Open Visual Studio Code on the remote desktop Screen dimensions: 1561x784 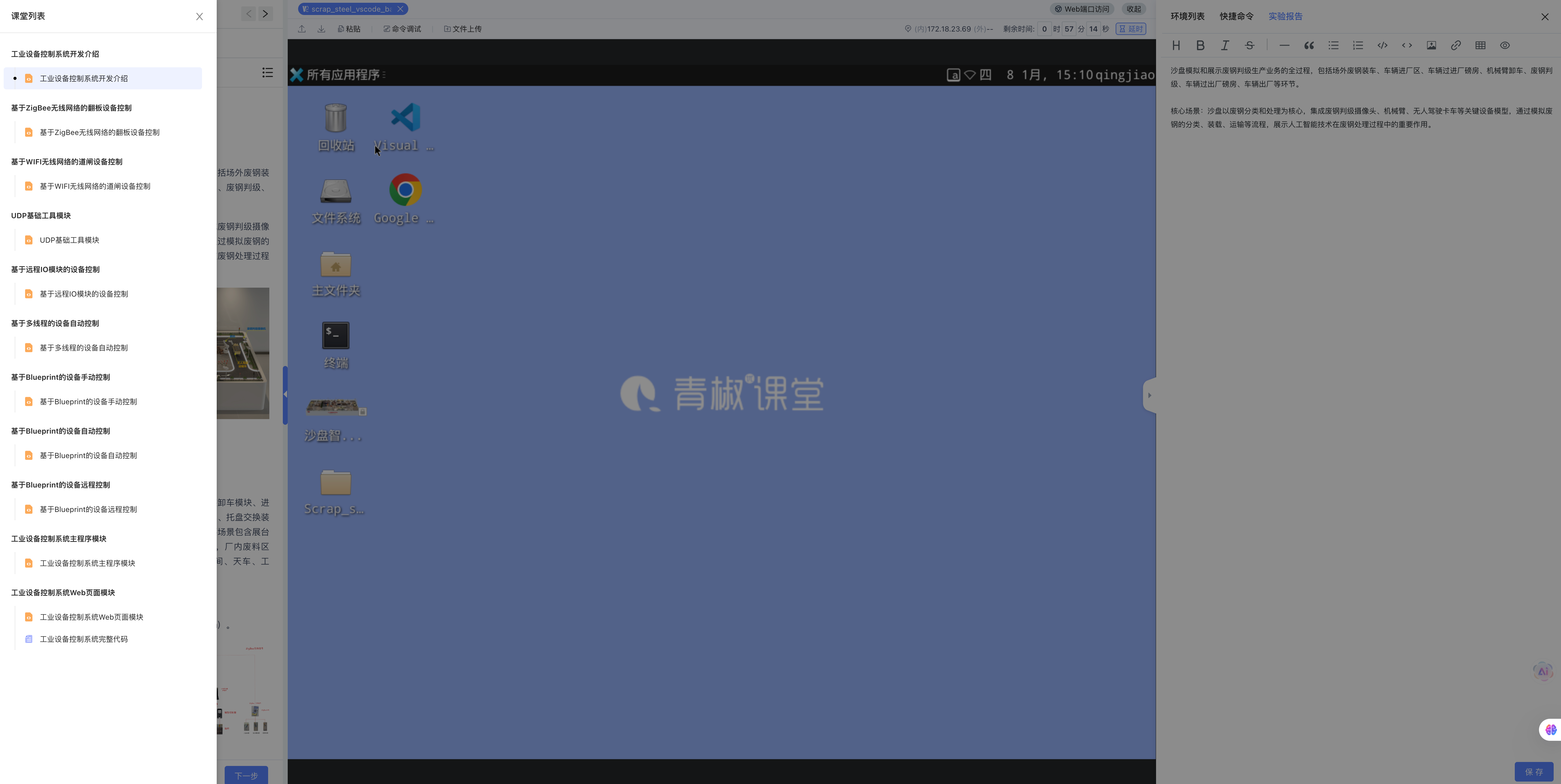(405, 118)
